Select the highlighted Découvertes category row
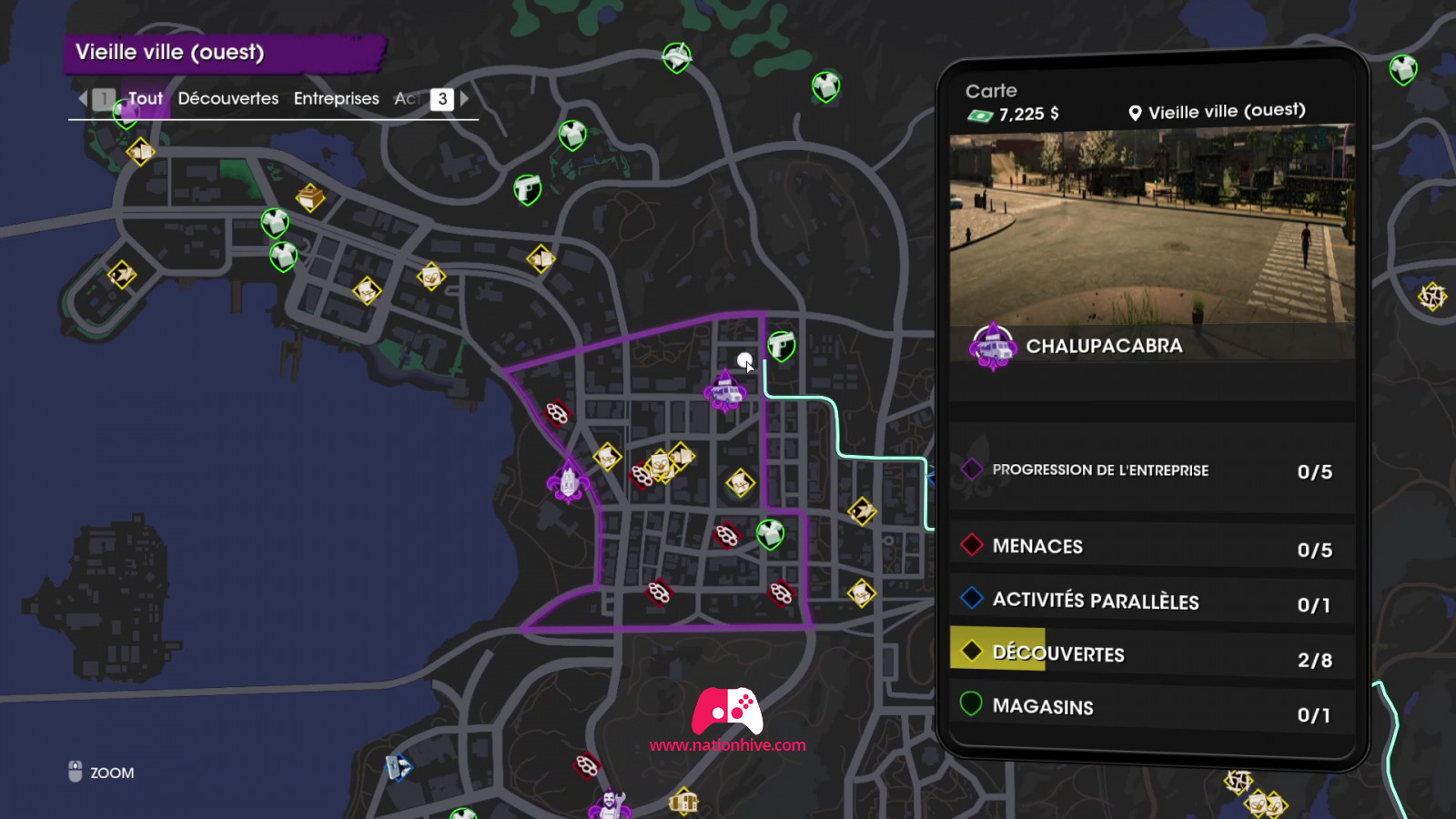 tap(1152, 653)
